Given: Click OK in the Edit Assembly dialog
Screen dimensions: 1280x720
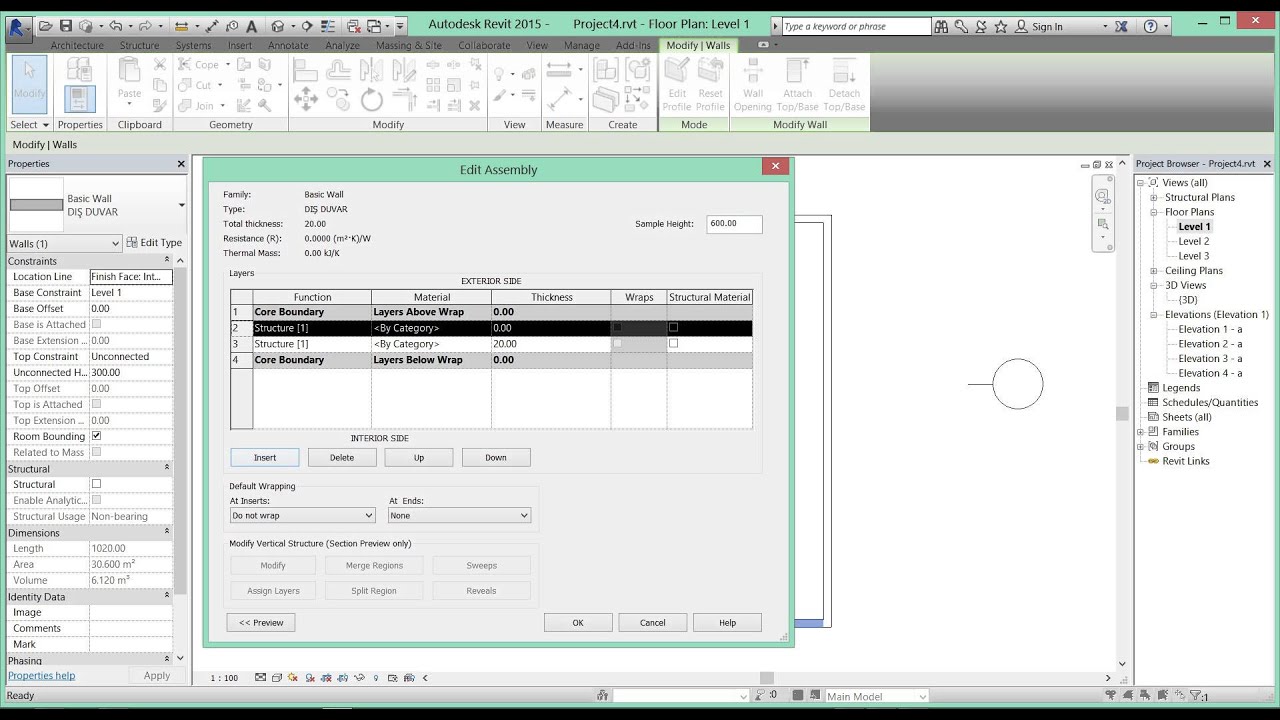Looking at the screenshot, I should pos(578,622).
